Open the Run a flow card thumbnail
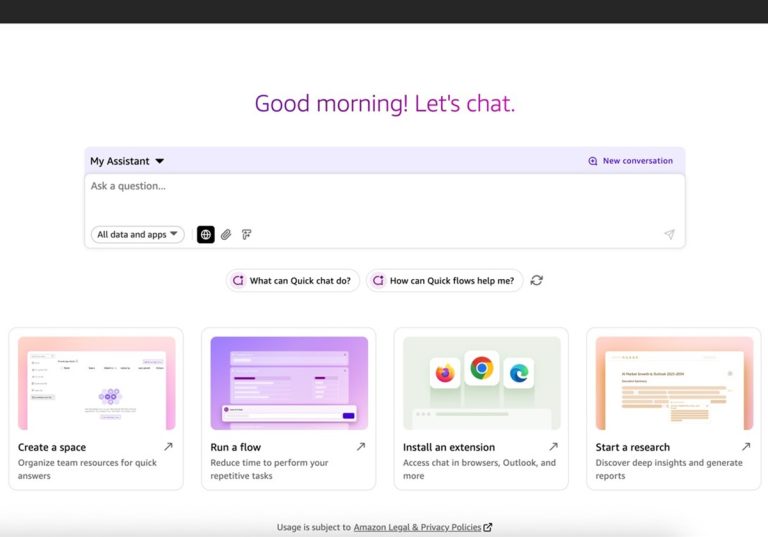Screen dimensions: 768x537 coord(289,383)
